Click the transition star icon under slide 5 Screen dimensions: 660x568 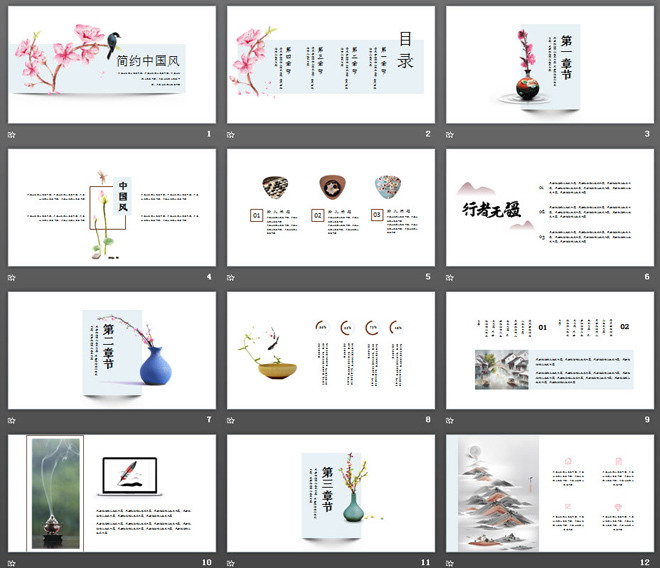[231, 277]
